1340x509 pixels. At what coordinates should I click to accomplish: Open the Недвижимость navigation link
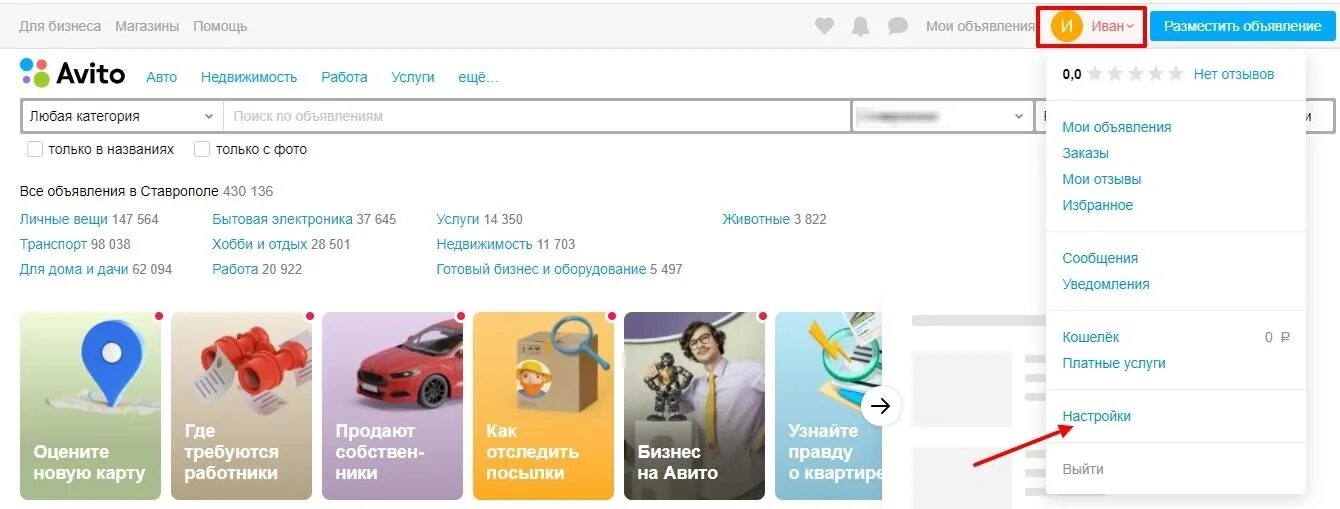(249, 77)
